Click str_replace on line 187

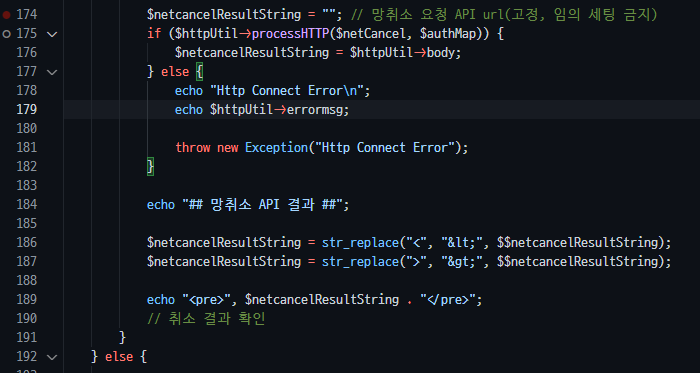360,261
